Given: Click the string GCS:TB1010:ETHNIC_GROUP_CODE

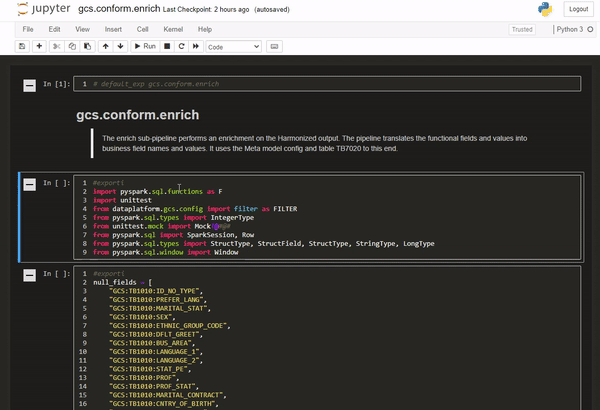Looking at the screenshot, I should (x=168, y=326).
